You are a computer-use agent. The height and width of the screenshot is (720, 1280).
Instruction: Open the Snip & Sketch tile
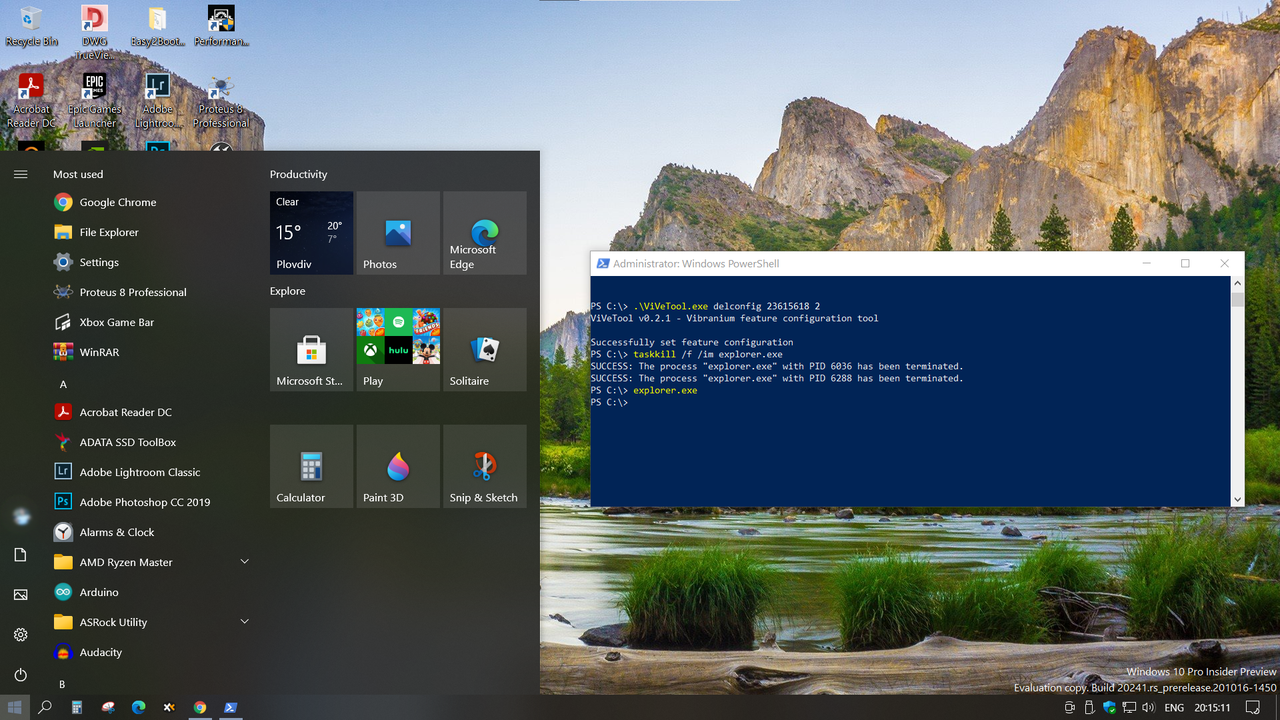485,466
